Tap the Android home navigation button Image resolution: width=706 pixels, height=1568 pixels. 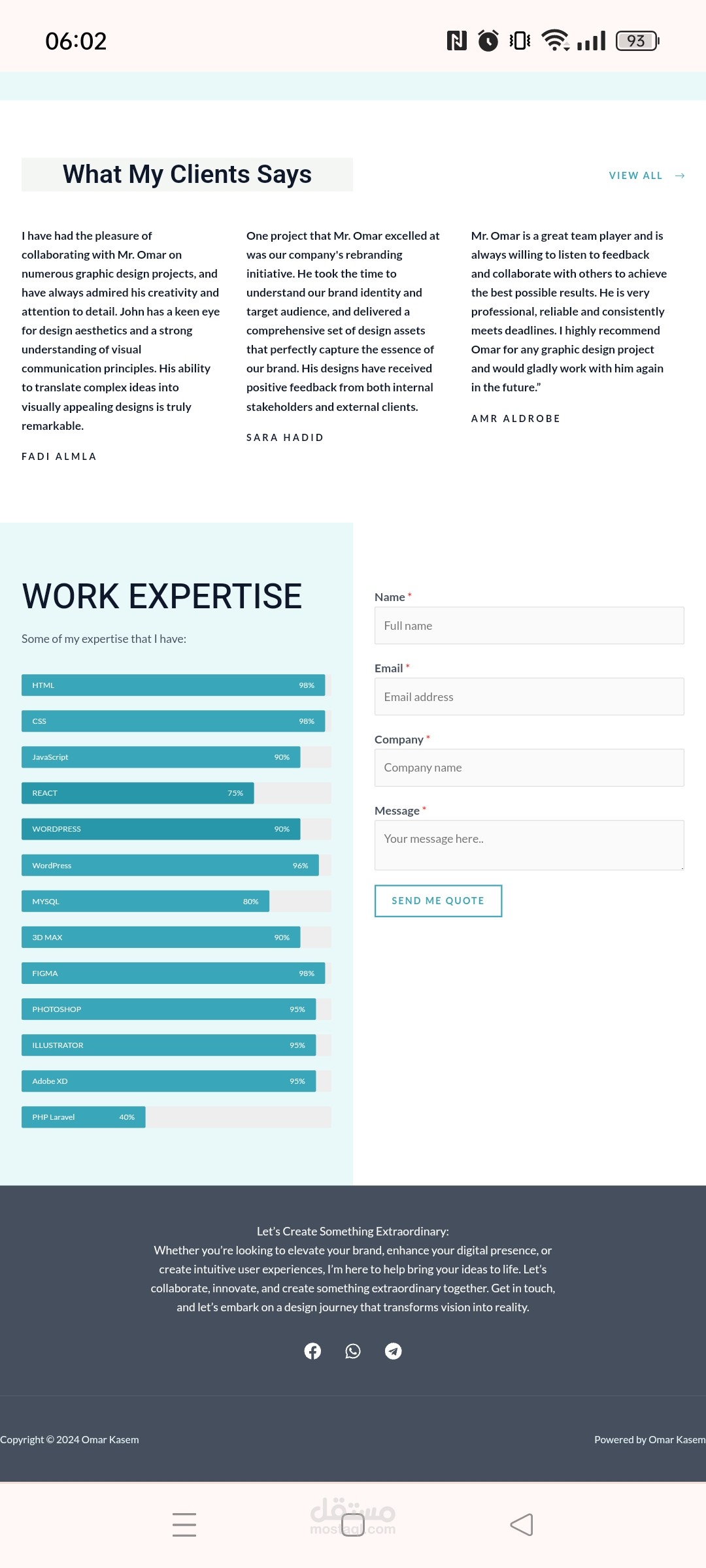pos(353,1525)
